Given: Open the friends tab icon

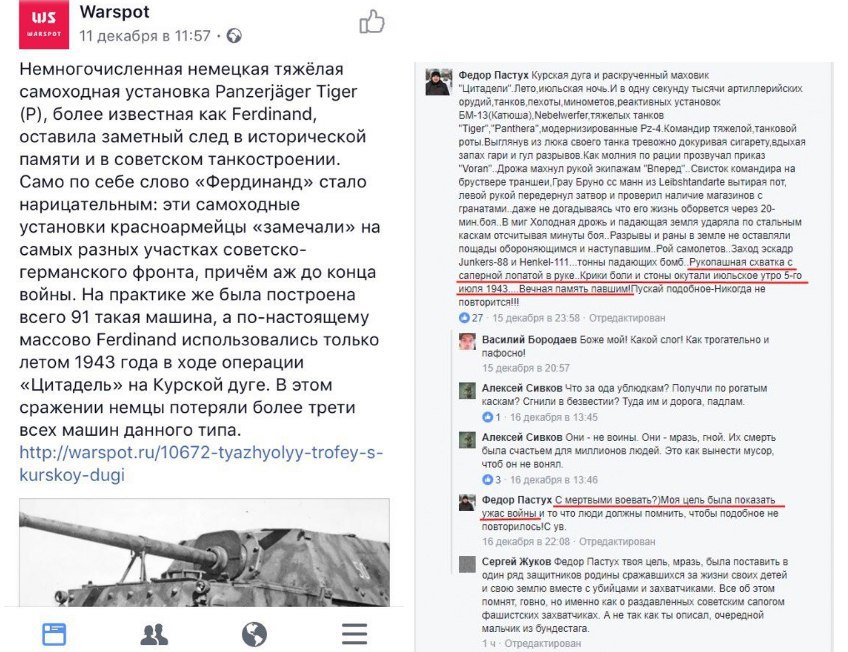Looking at the screenshot, I should (154, 634).
